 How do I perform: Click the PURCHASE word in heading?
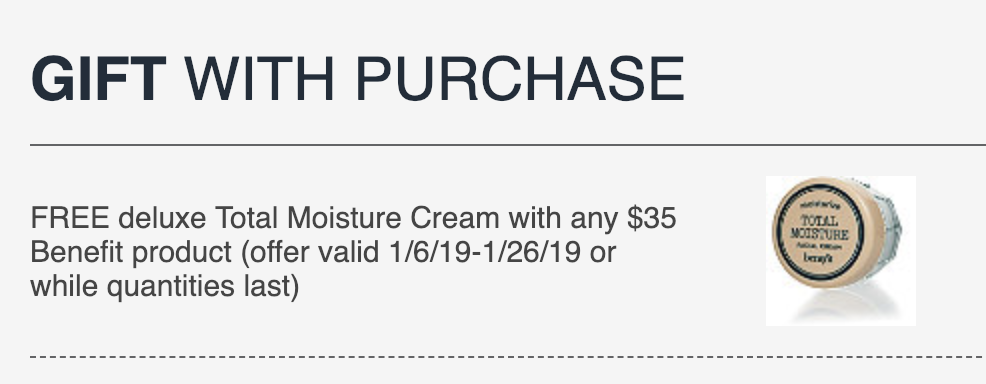click(x=519, y=79)
